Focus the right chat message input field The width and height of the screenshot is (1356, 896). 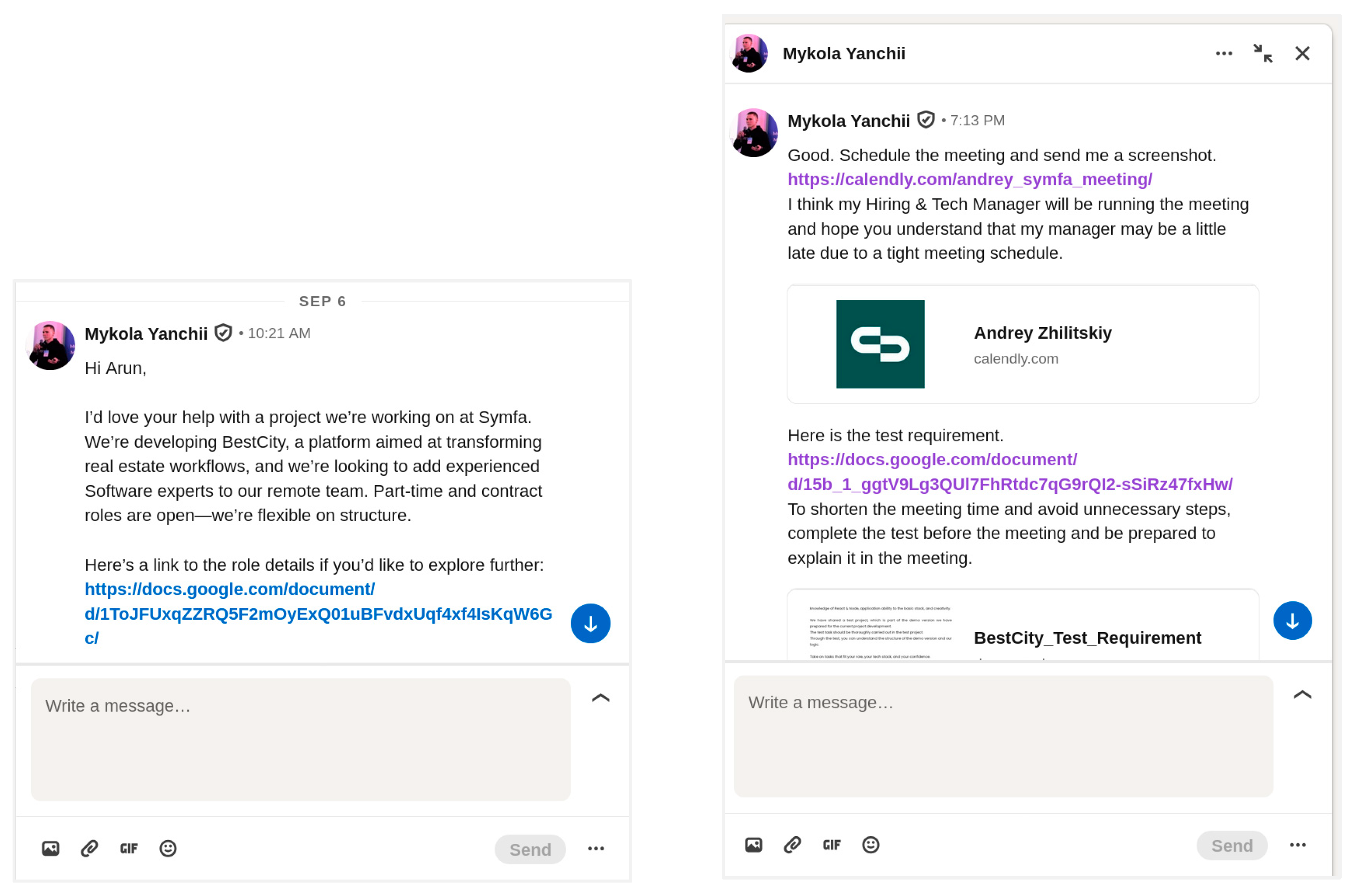tap(1003, 736)
